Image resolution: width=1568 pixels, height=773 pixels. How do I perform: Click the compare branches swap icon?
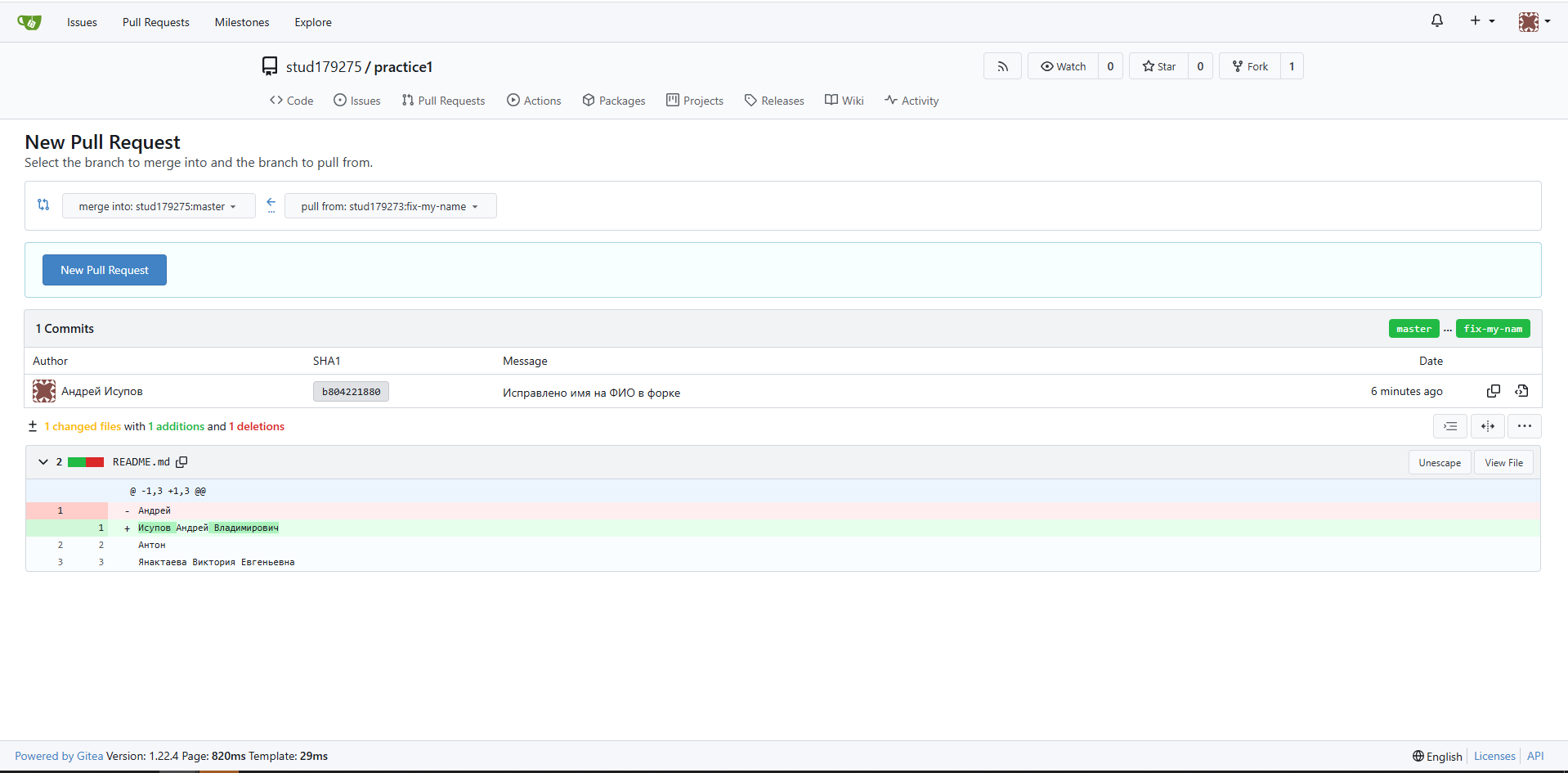pos(43,205)
